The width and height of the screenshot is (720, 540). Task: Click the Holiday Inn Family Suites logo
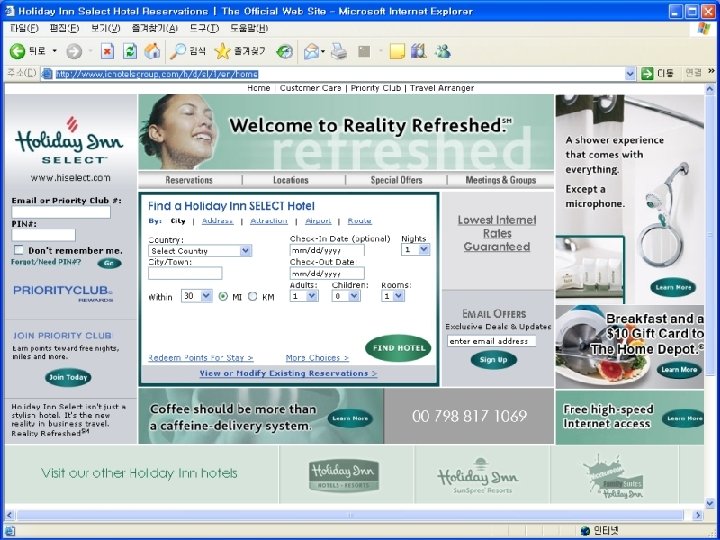[613, 477]
